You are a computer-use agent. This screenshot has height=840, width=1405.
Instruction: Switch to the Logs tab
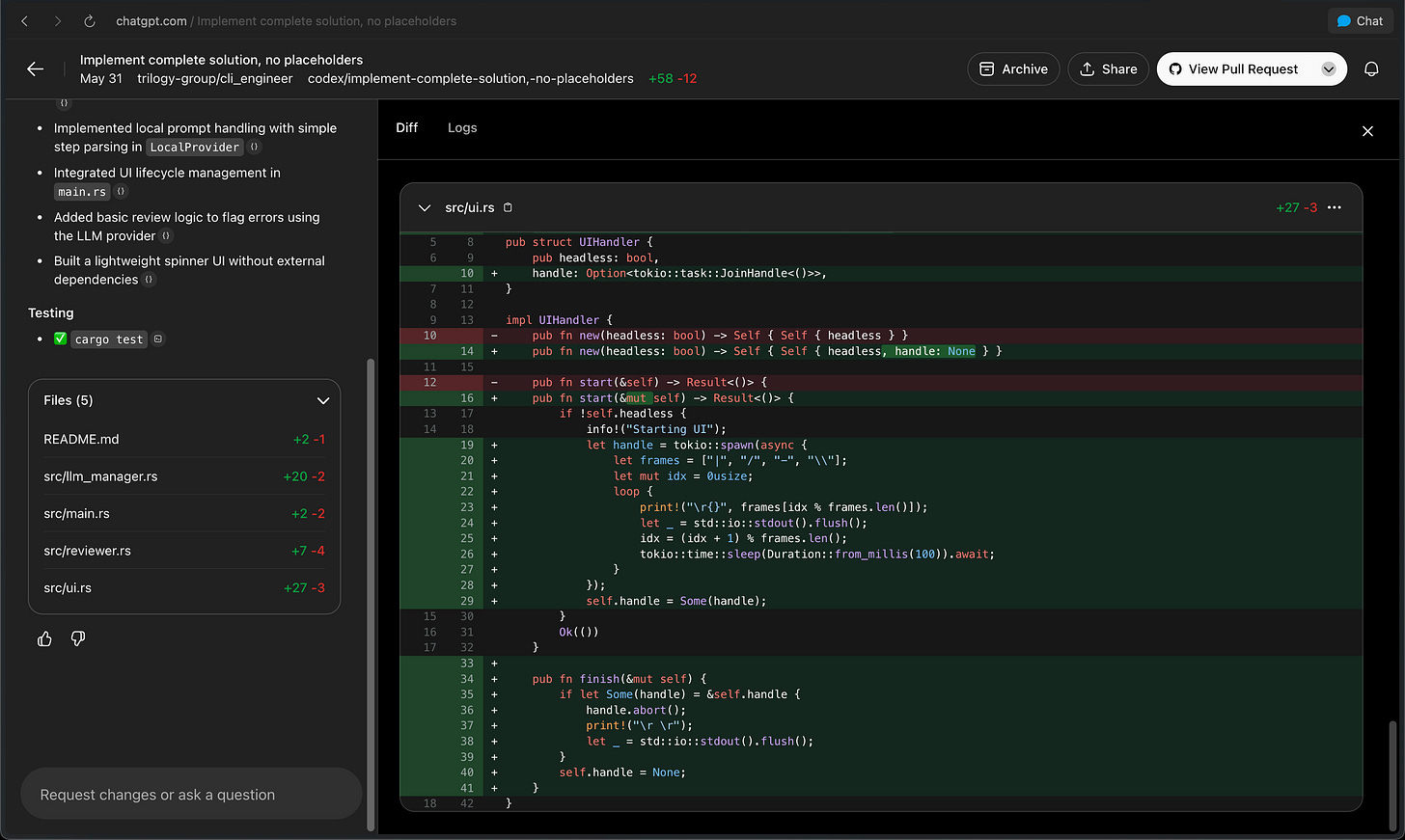tap(462, 127)
